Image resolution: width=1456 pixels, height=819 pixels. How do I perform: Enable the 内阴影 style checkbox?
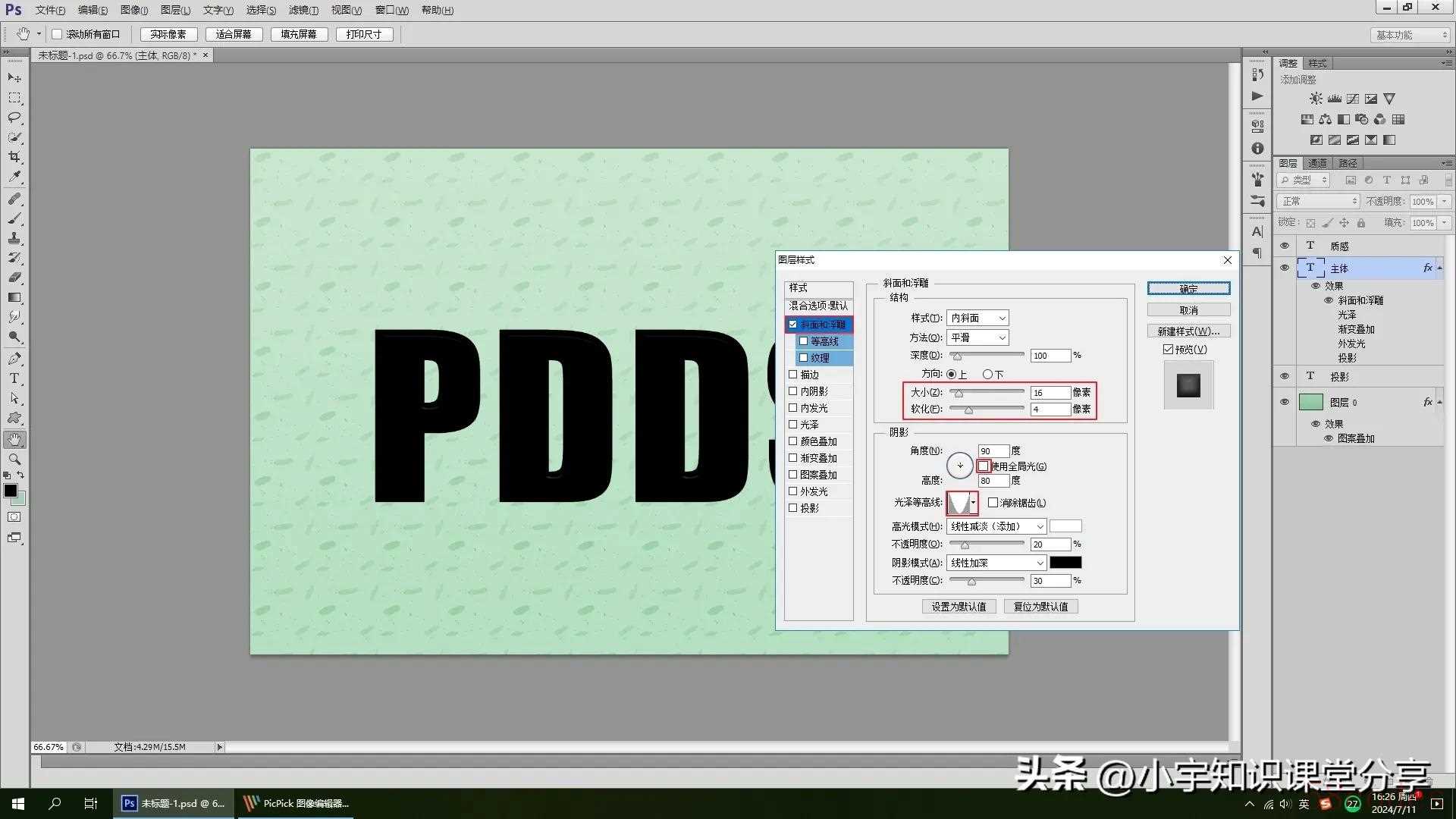coord(793,391)
